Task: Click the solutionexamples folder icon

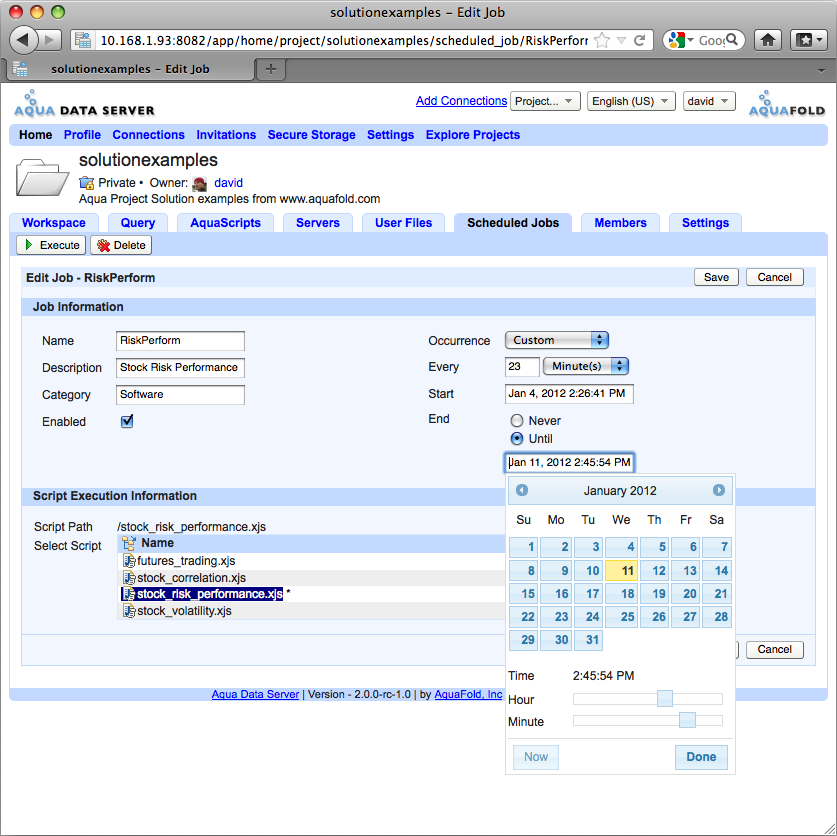Action: [42, 177]
